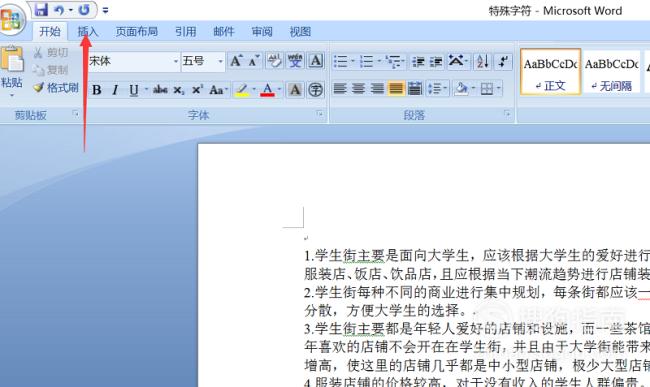
Task: Switch to the 开始 tab
Action: [x=50, y=31]
